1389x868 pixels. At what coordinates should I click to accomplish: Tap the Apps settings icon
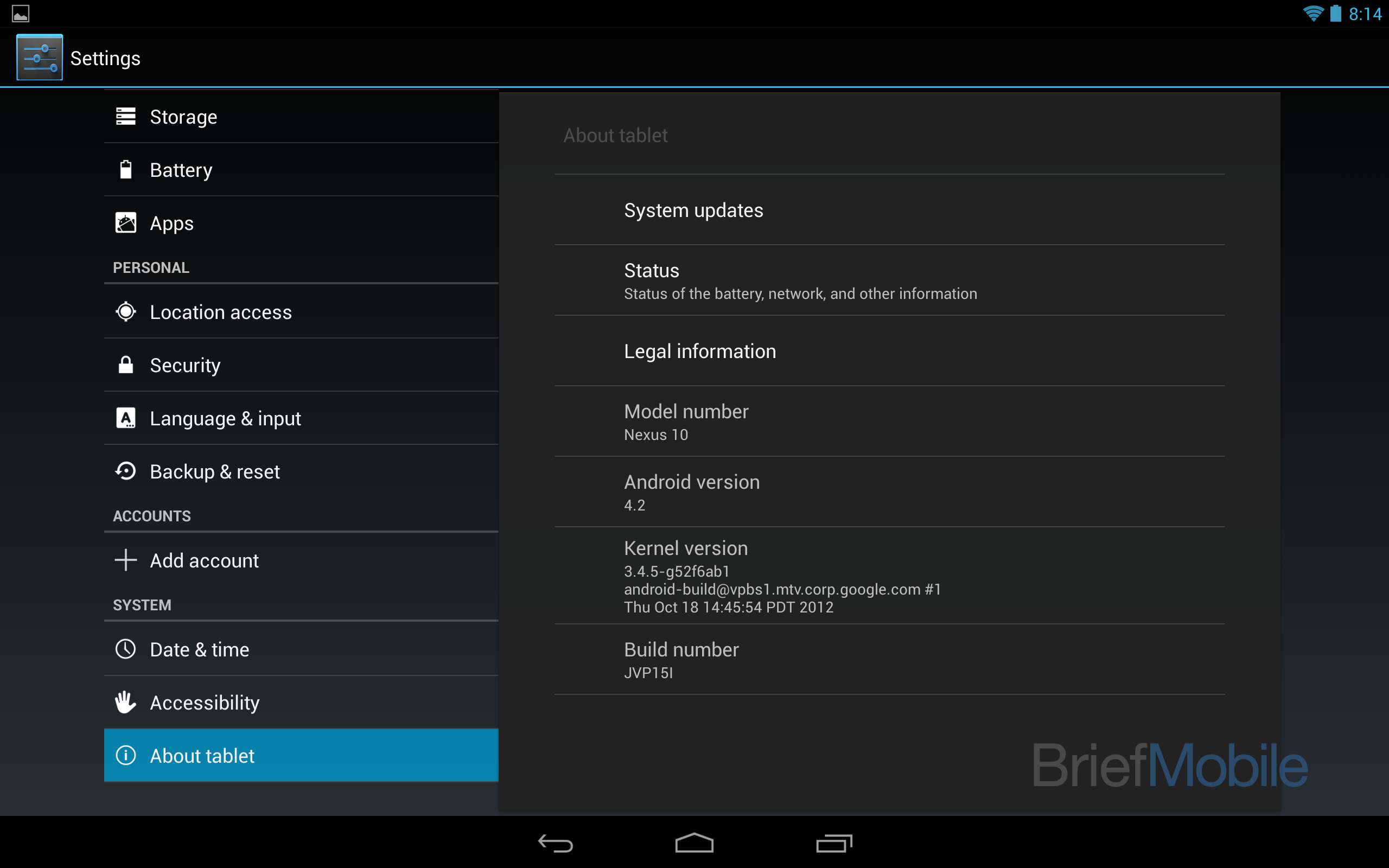point(126,223)
